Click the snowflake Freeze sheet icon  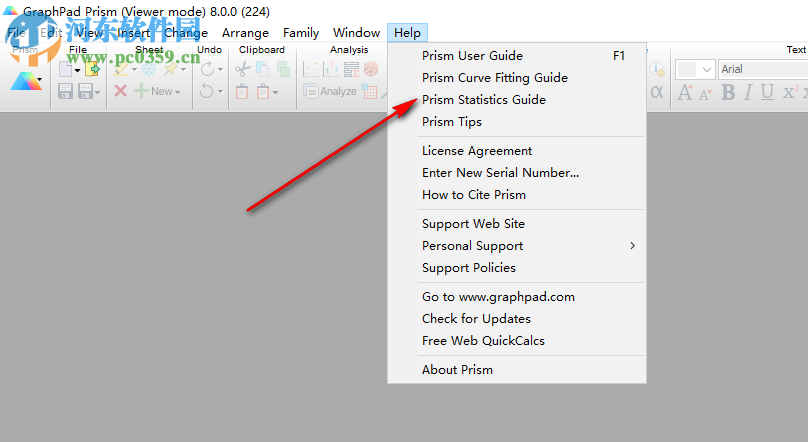point(149,69)
